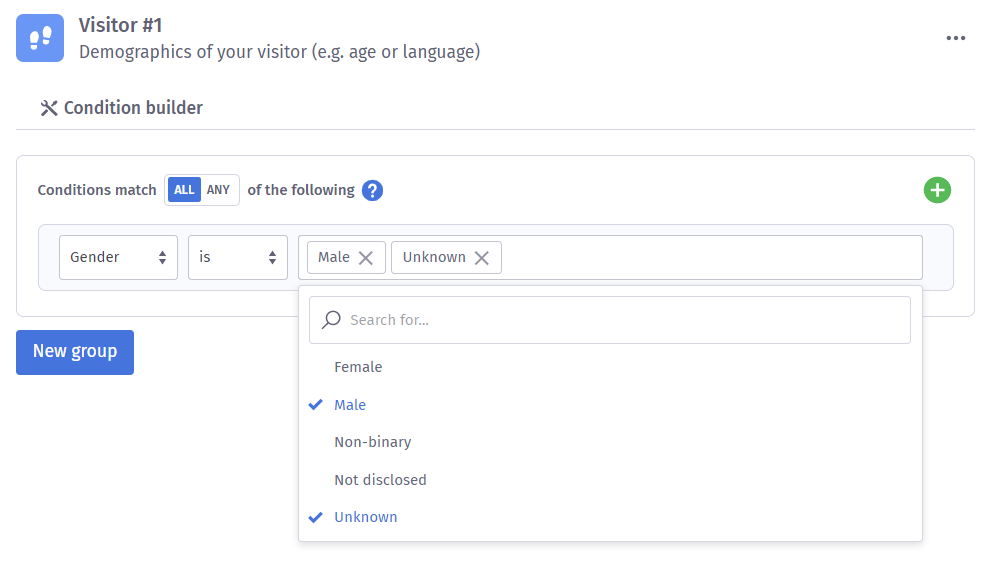Uncheck the Unknown option in list

coord(365,517)
